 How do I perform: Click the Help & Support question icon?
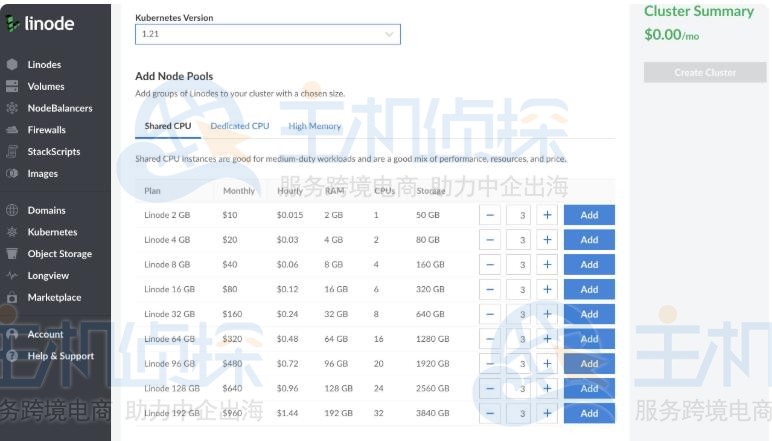[12, 356]
